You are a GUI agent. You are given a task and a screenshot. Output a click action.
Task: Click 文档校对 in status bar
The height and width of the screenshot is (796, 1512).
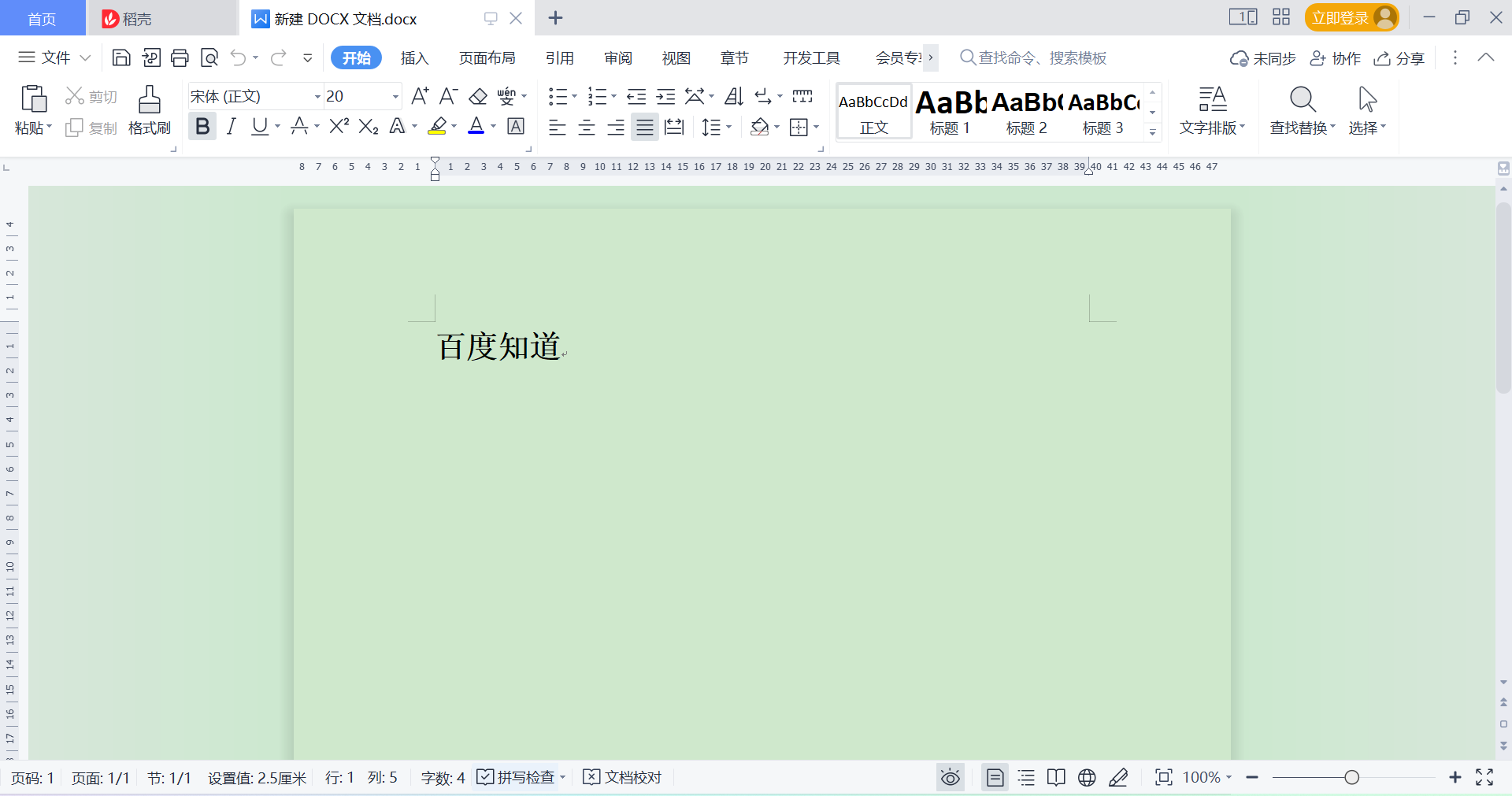(622, 778)
